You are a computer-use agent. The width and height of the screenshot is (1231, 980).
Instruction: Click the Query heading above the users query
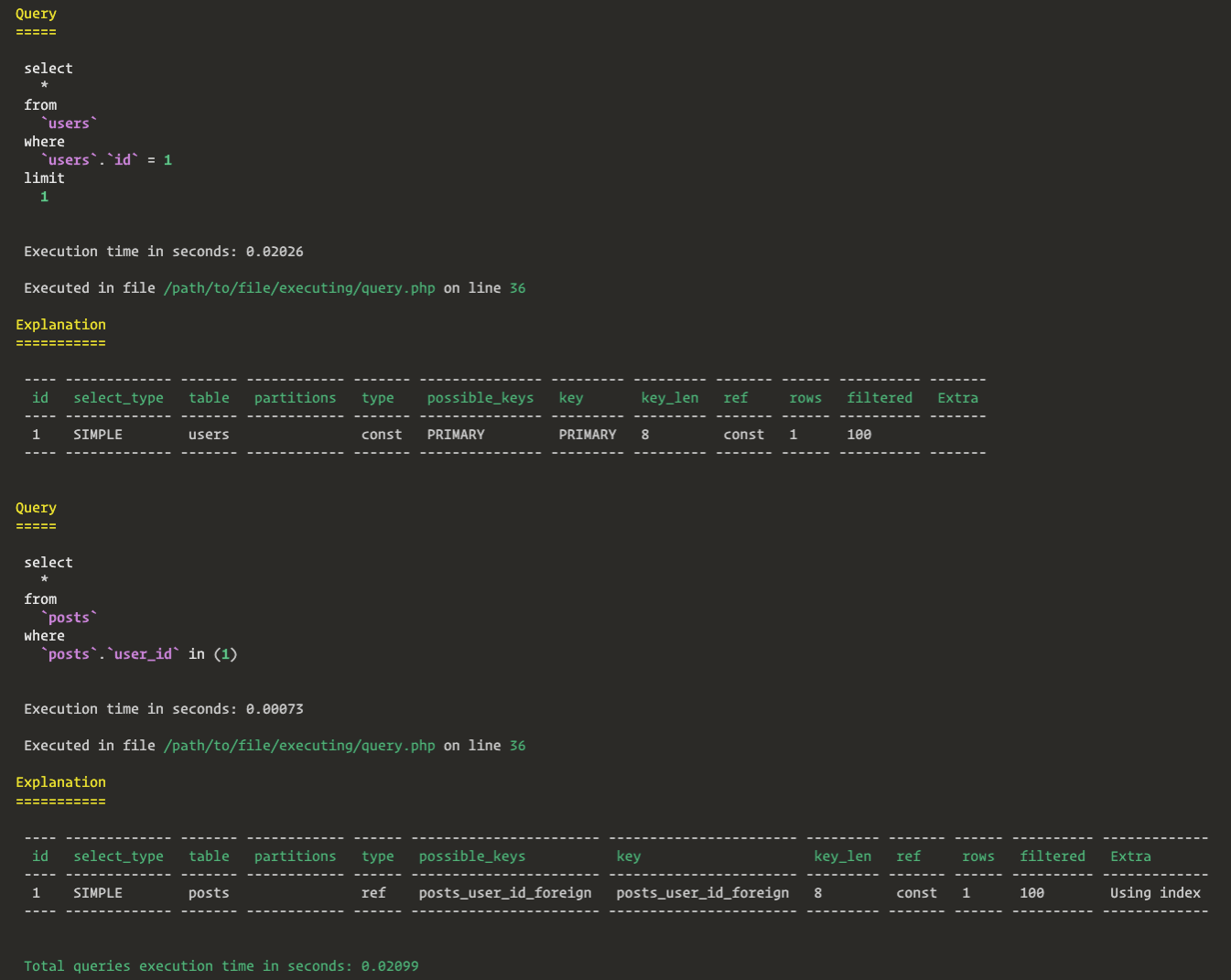point(36,14)
